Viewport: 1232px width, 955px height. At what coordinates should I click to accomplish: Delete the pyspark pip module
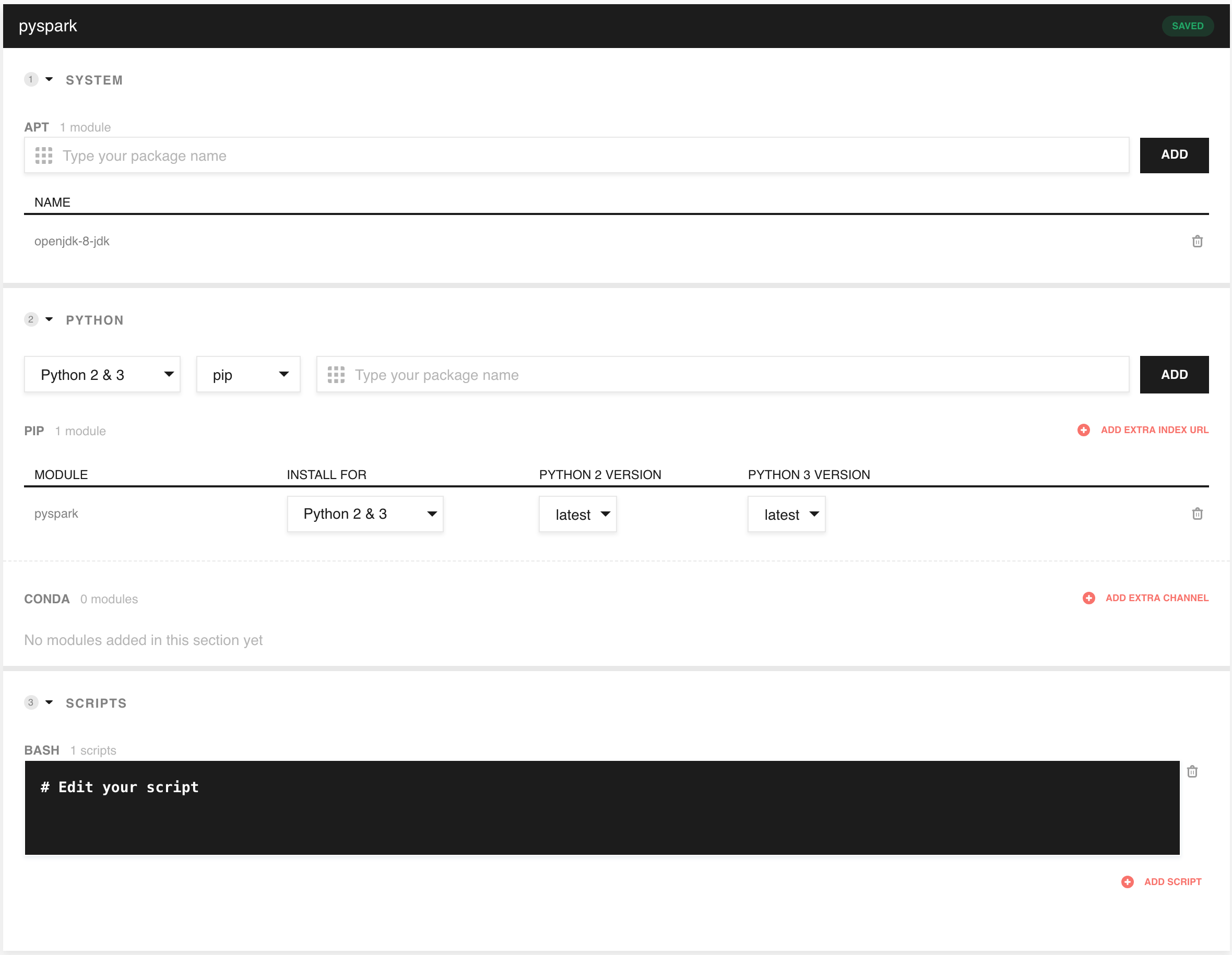coord(1197,514)
